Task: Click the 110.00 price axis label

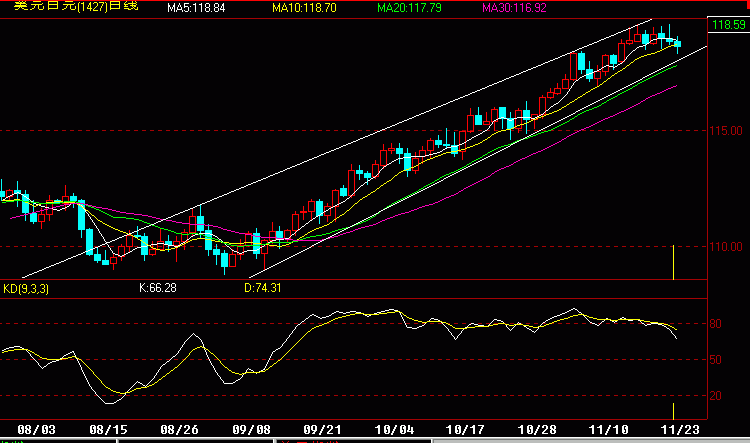Action: click(726, 247)
